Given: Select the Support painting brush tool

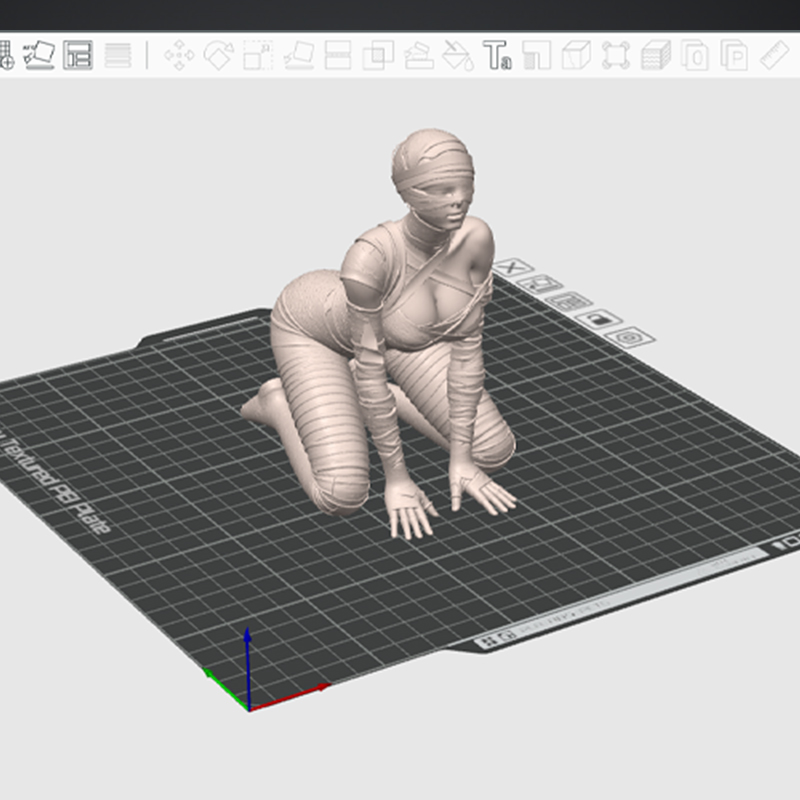Looking at the screenshot, I should pyautogui.click(x=419, y=55).
